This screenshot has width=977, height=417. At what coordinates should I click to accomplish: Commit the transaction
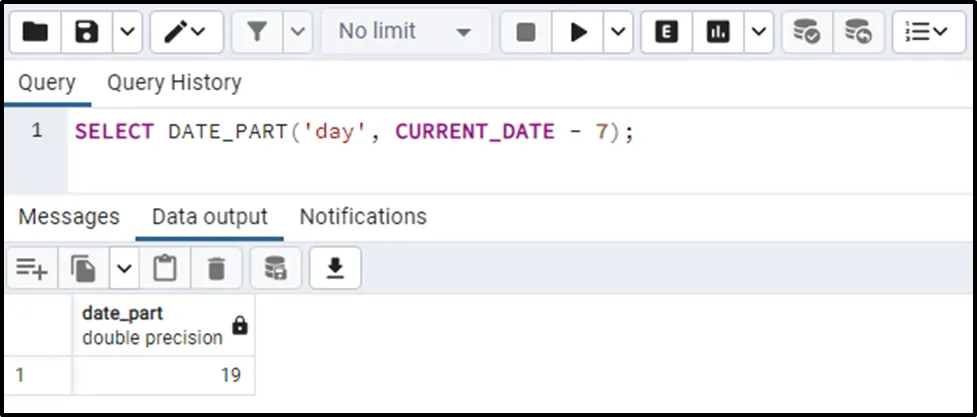[x=807, y=32]
